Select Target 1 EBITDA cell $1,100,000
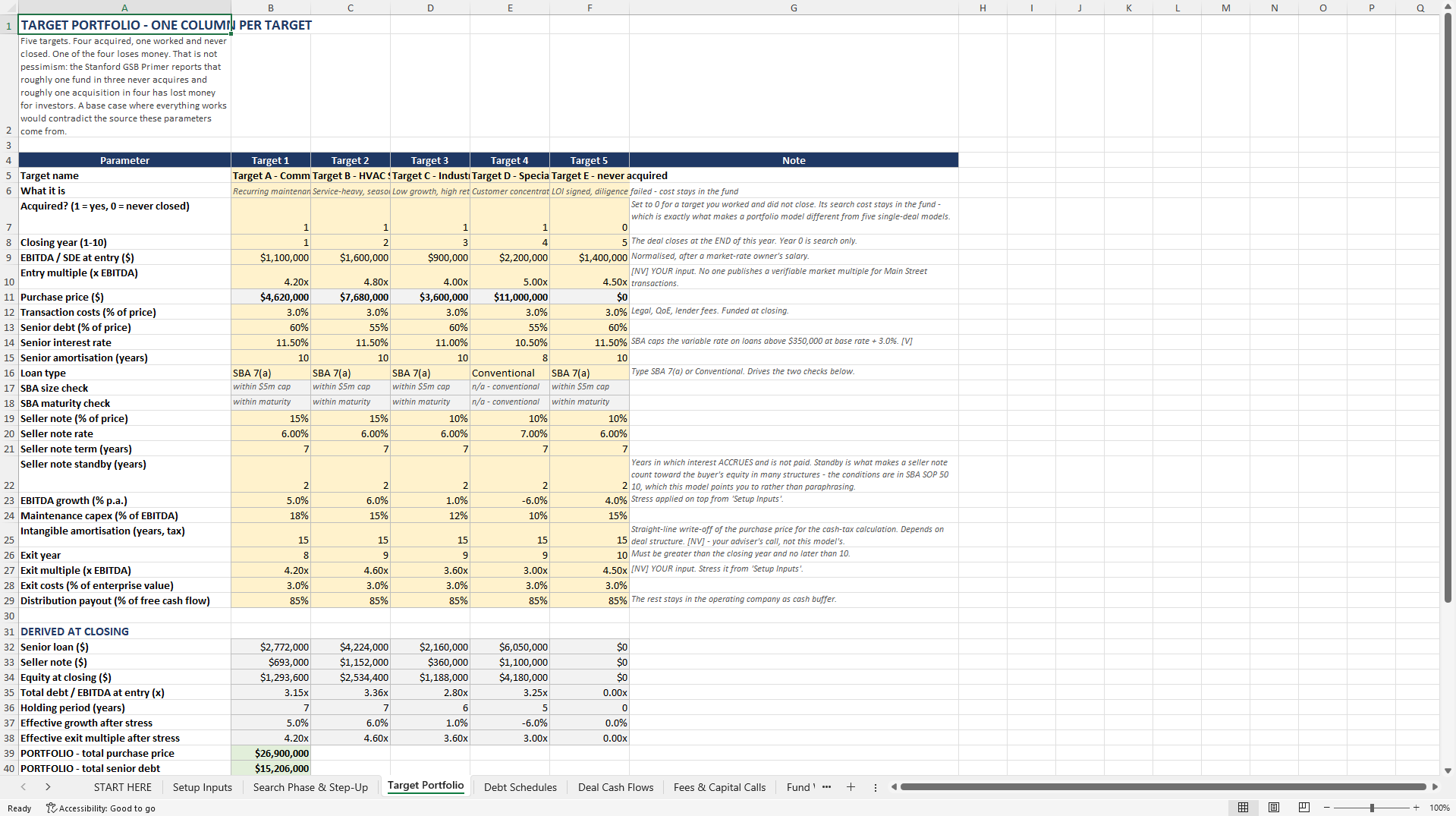Screen dimensions: 1456x816 point(271,257)
